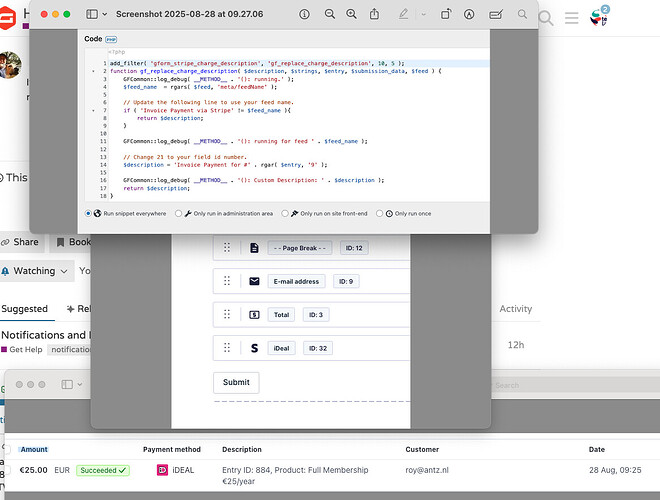The height and width of the screenshot is (500, 660).
Task: Click the date '28 Aug, 09:25'
Action: tap(615, 470)
